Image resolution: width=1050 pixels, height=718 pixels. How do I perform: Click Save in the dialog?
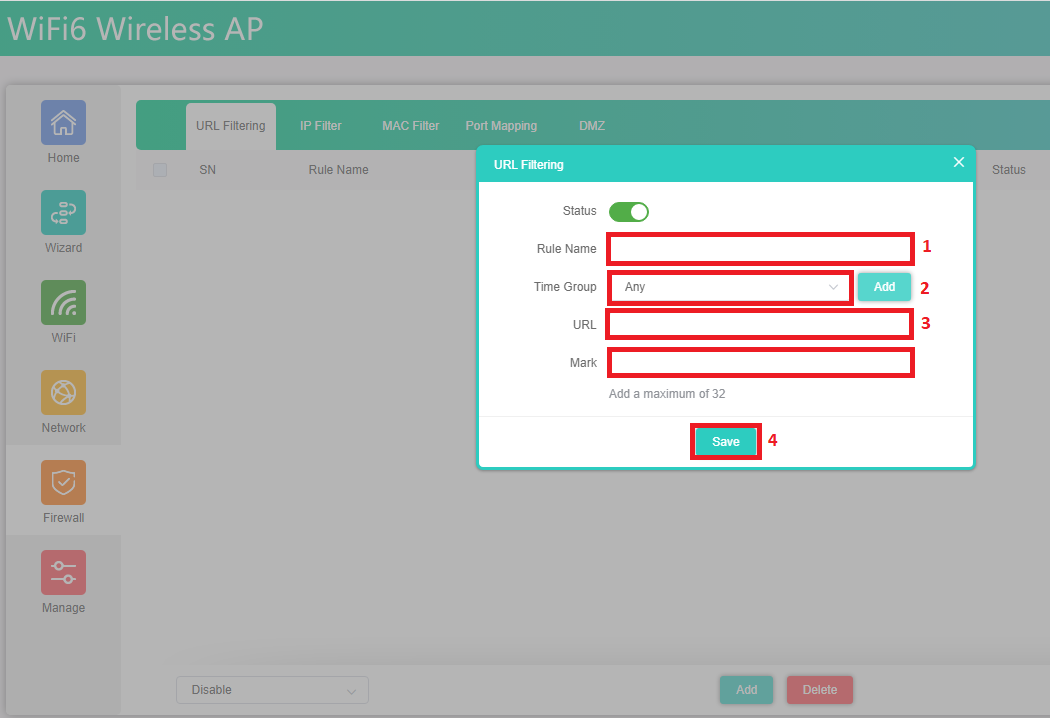point(726,442)
